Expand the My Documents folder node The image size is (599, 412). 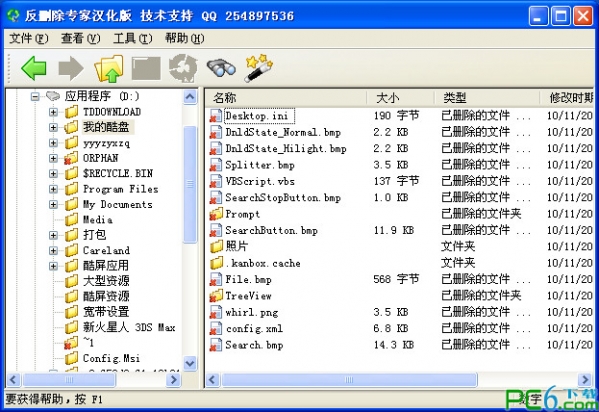(x=53, y=204)
